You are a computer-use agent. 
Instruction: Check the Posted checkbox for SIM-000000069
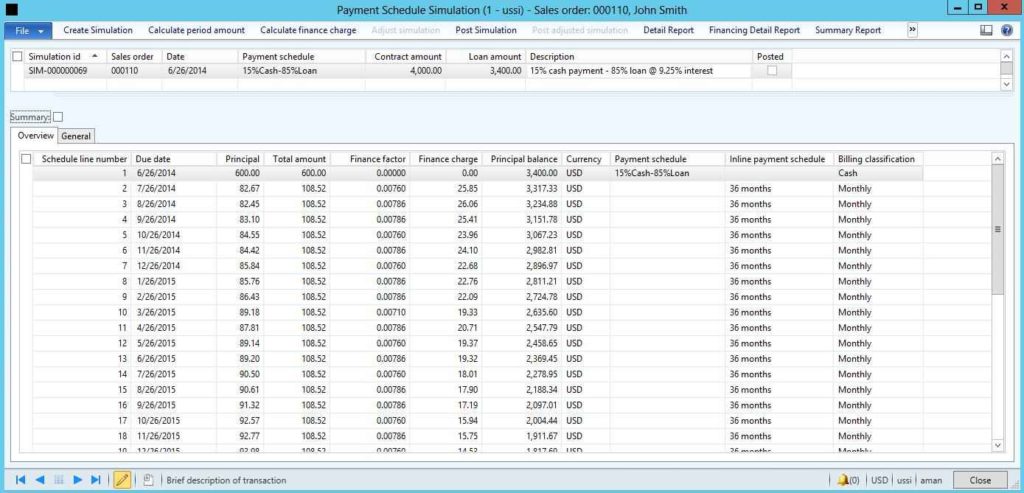point(772,71)
